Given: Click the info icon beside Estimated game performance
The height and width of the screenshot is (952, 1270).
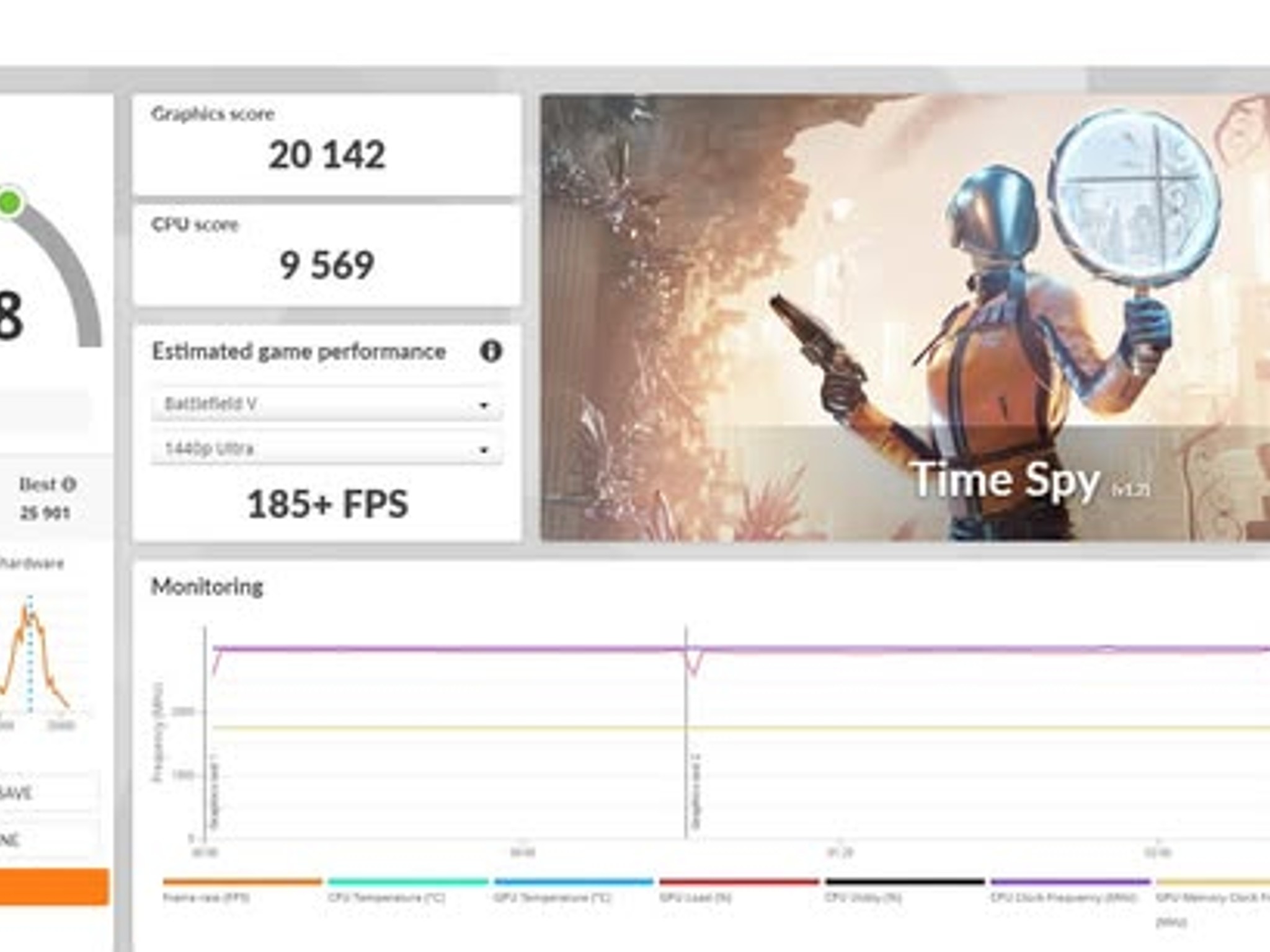Looking at the screenshot, I should tap(491, 351).
